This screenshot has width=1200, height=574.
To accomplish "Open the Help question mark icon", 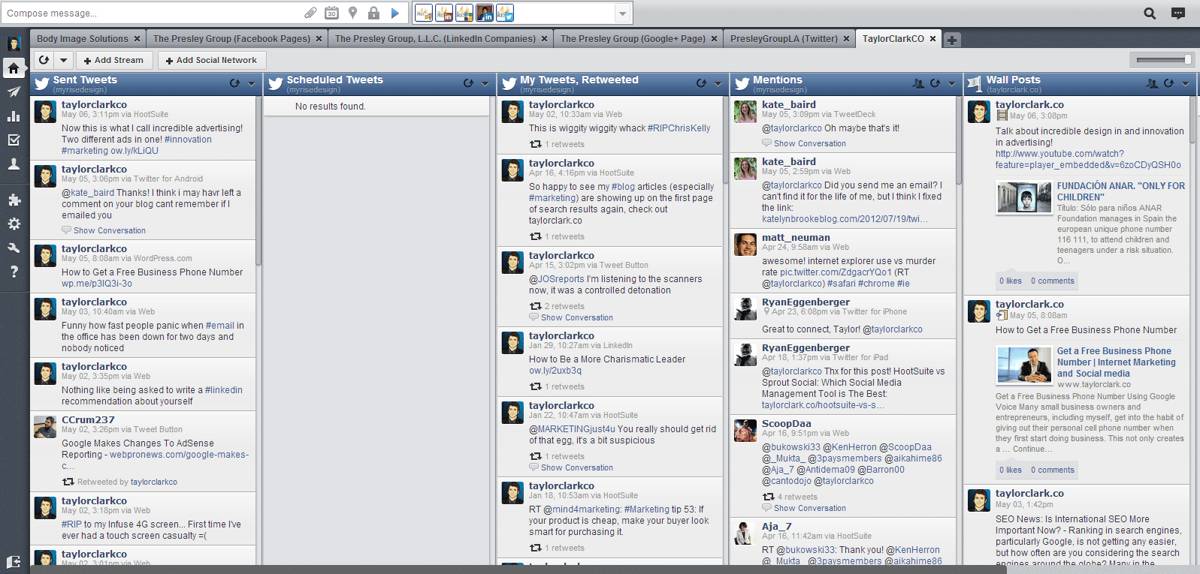I will pyautogui.click(x=14, y=272).
